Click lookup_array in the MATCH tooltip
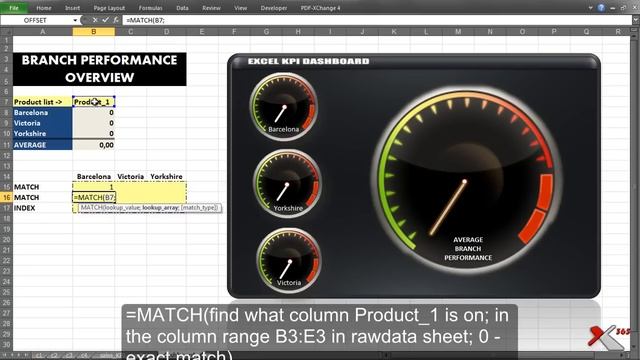The image size is (640, 360). 160,208
